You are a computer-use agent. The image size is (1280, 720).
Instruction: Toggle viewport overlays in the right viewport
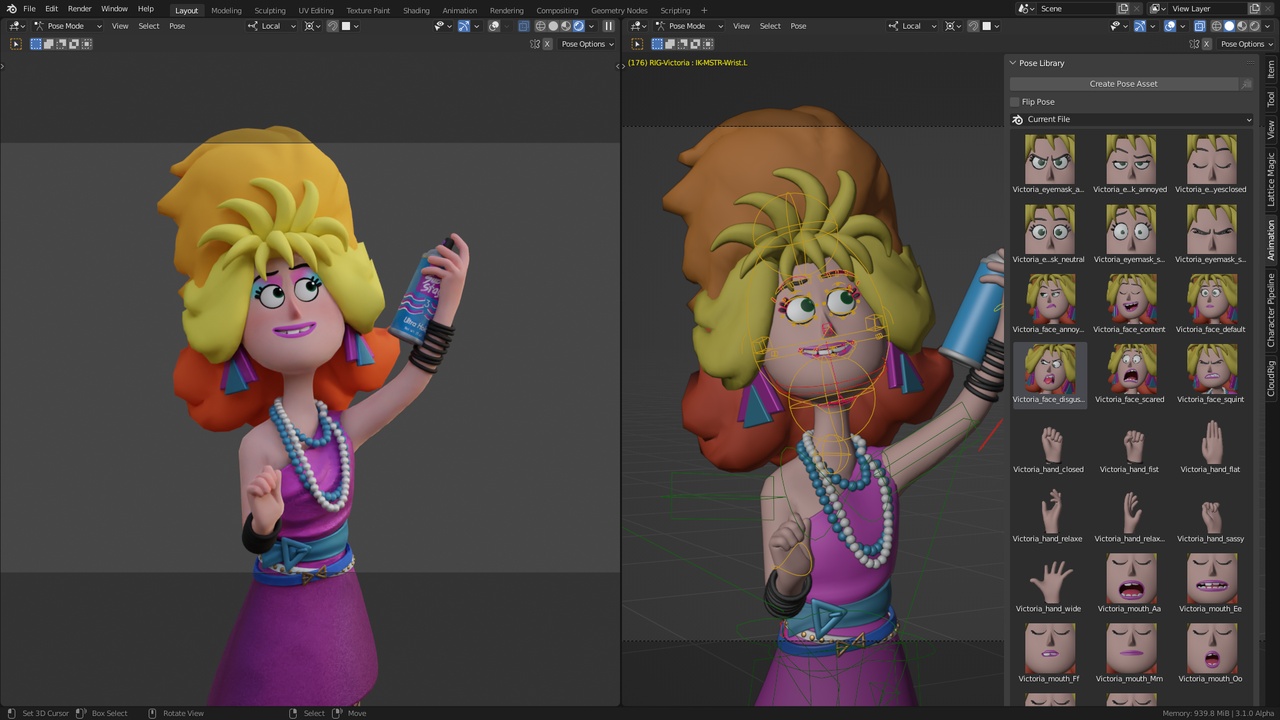point(1169,26)
